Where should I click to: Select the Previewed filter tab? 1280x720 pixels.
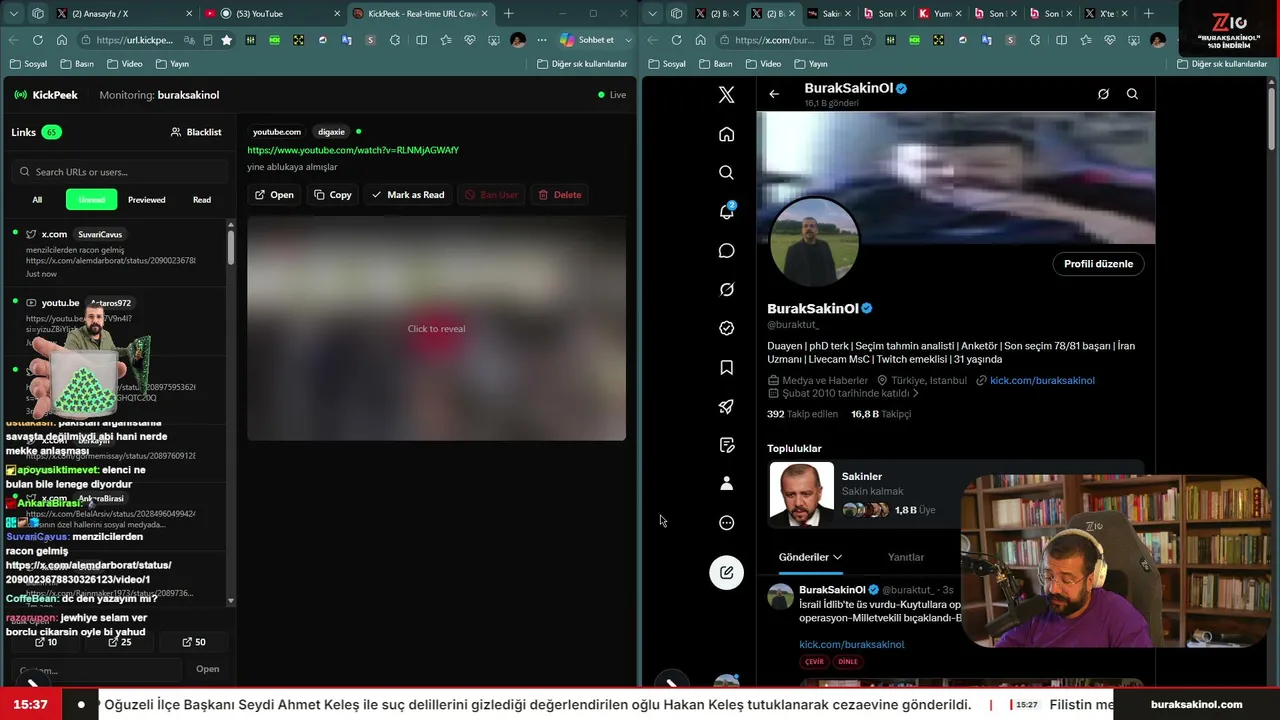pos(147,200)
